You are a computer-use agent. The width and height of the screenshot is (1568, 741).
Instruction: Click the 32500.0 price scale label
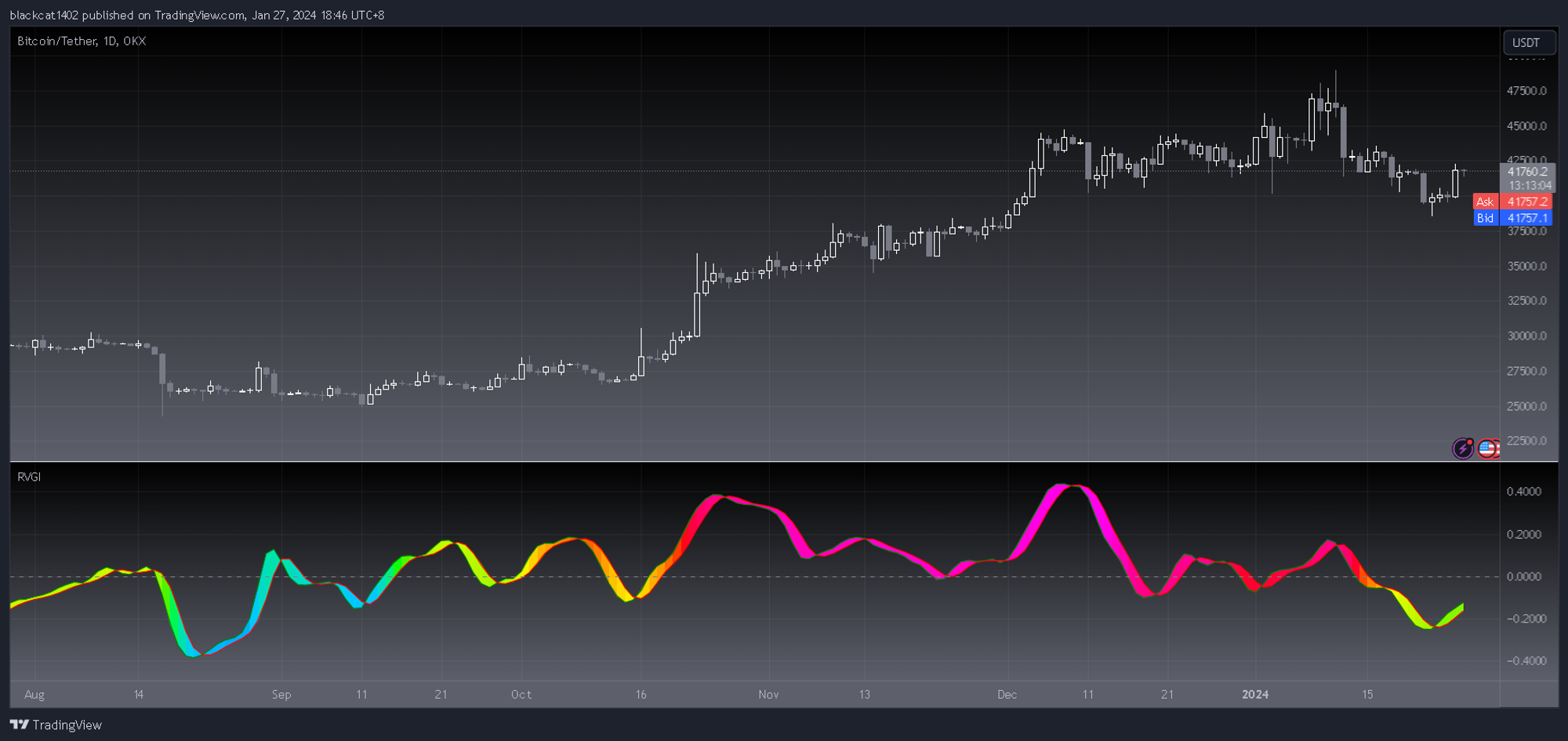tap(1526, 301)
